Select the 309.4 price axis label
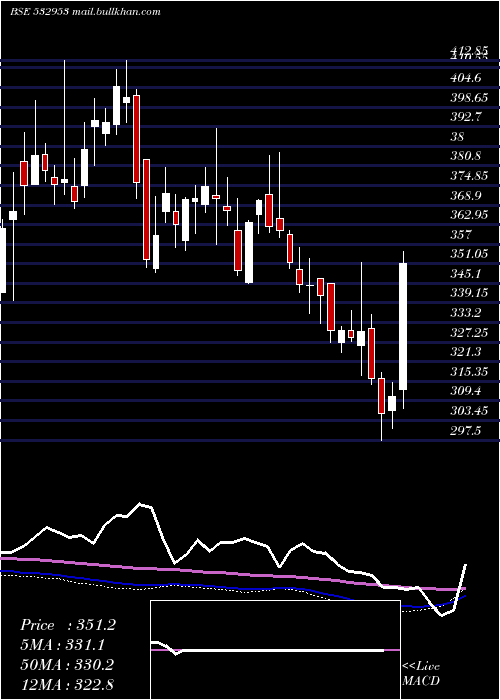 [x=466, y=391]
